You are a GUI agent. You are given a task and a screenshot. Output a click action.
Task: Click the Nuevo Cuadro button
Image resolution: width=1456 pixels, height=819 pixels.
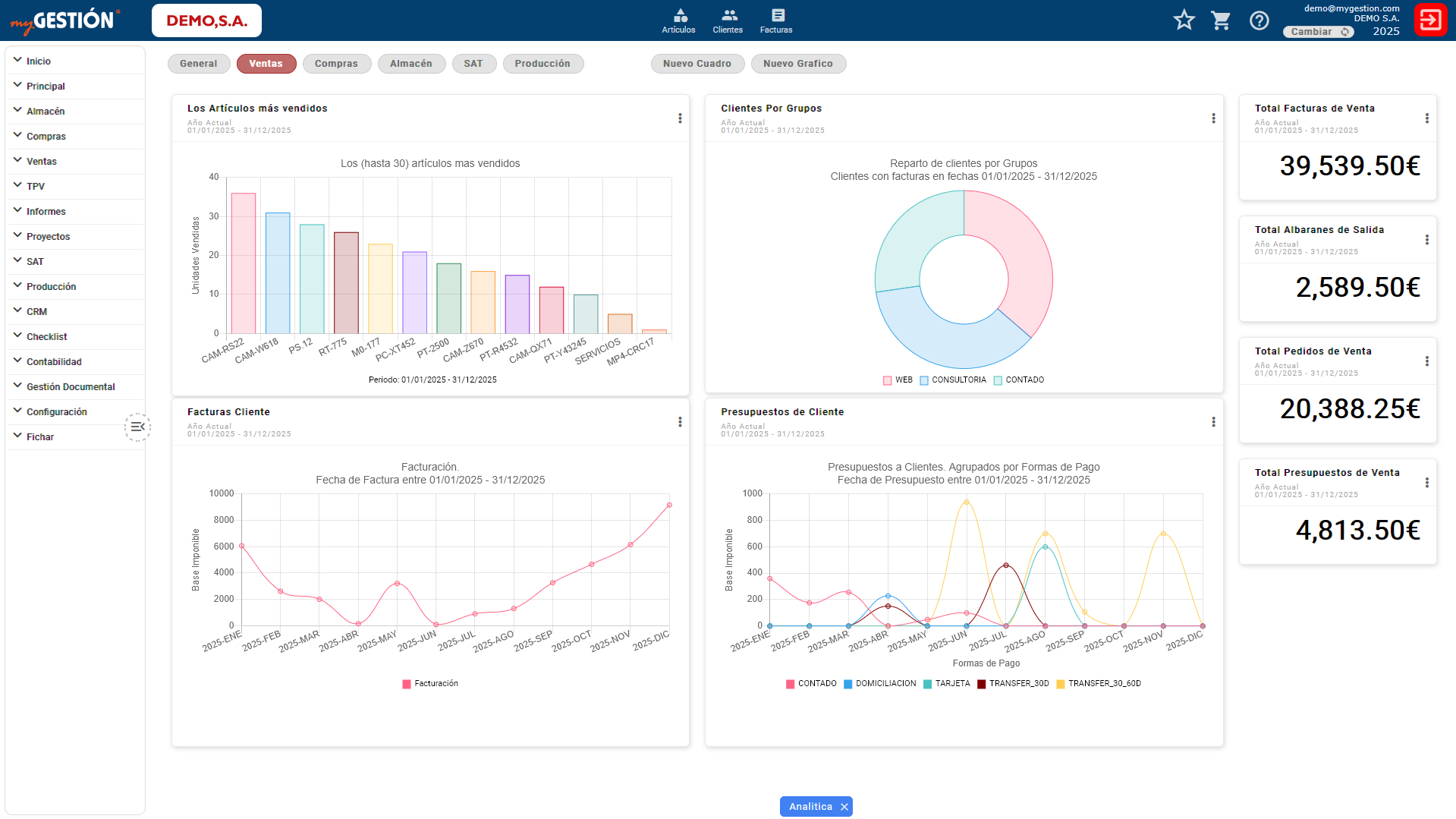[x=697, y=64]
